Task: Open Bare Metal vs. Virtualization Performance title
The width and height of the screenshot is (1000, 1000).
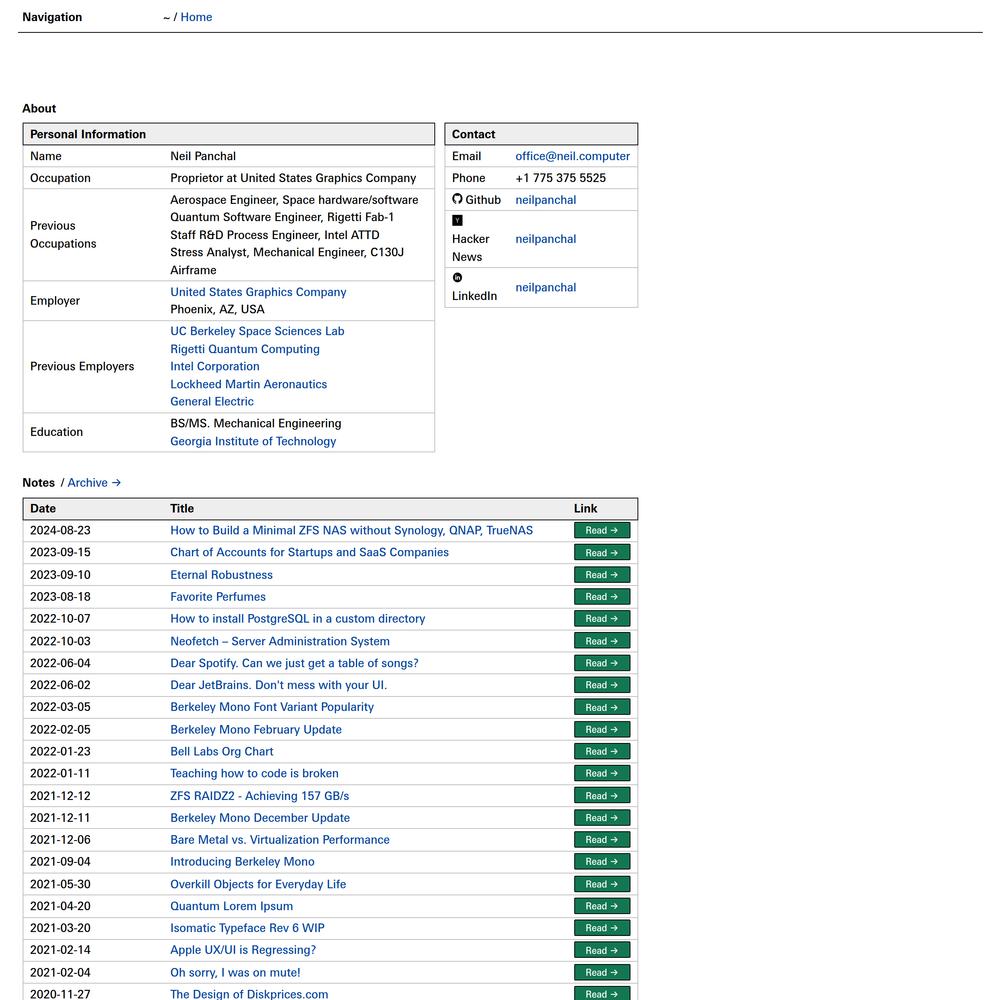Action: [280, 840]
